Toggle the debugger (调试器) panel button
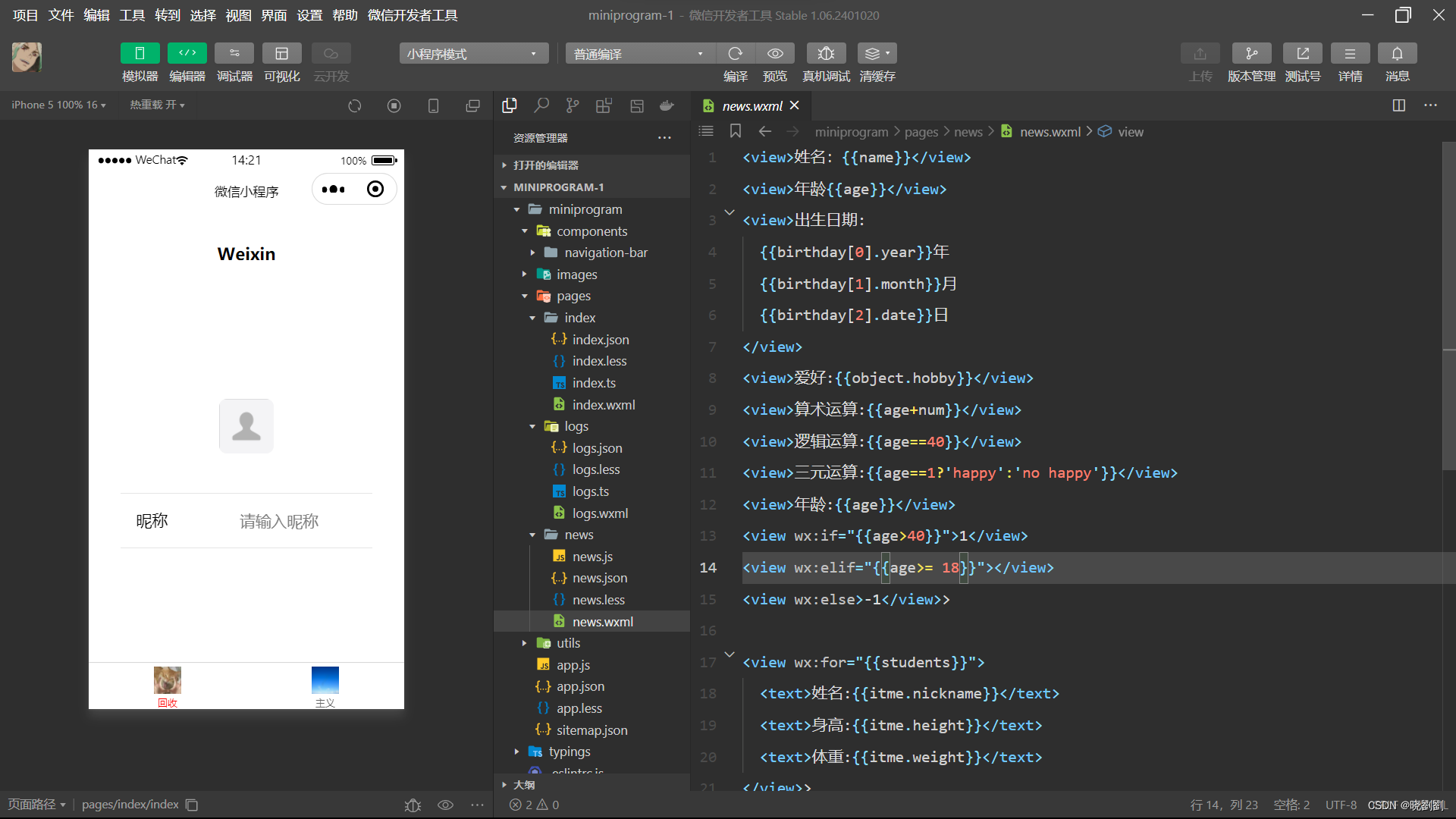This screenshot has width=1456, height=819. [234, 53]
